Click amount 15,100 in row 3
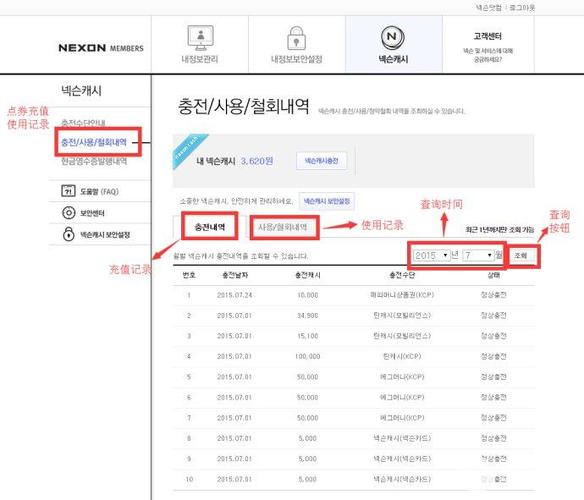The image size is (584, 500). tap(308, 336)
